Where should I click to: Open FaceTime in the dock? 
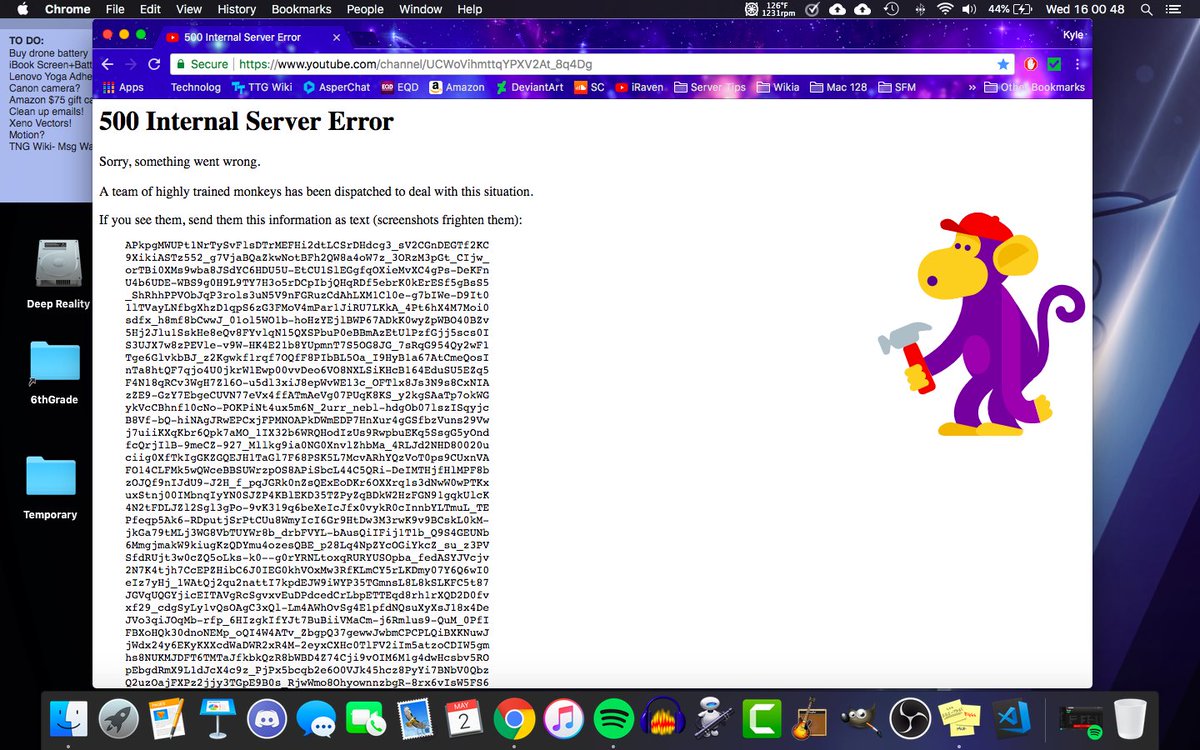point(365,718)
